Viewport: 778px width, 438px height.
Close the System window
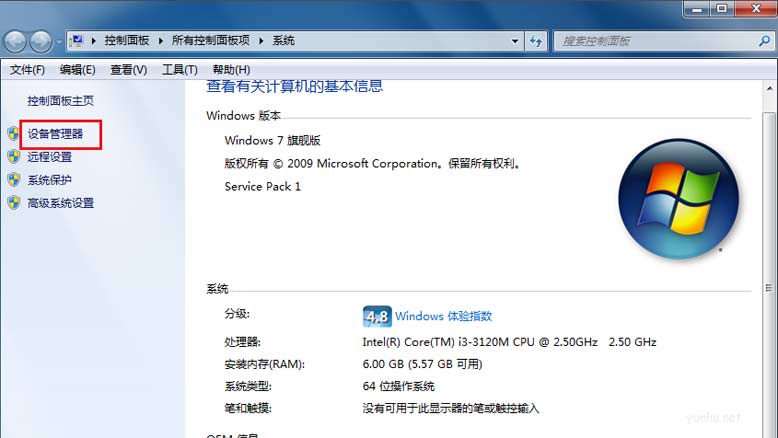(x=756, y=8)
